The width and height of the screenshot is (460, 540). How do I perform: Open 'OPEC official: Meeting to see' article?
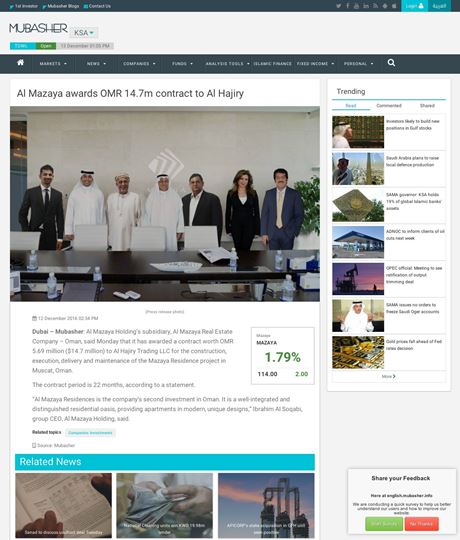[x=414, y=275]
